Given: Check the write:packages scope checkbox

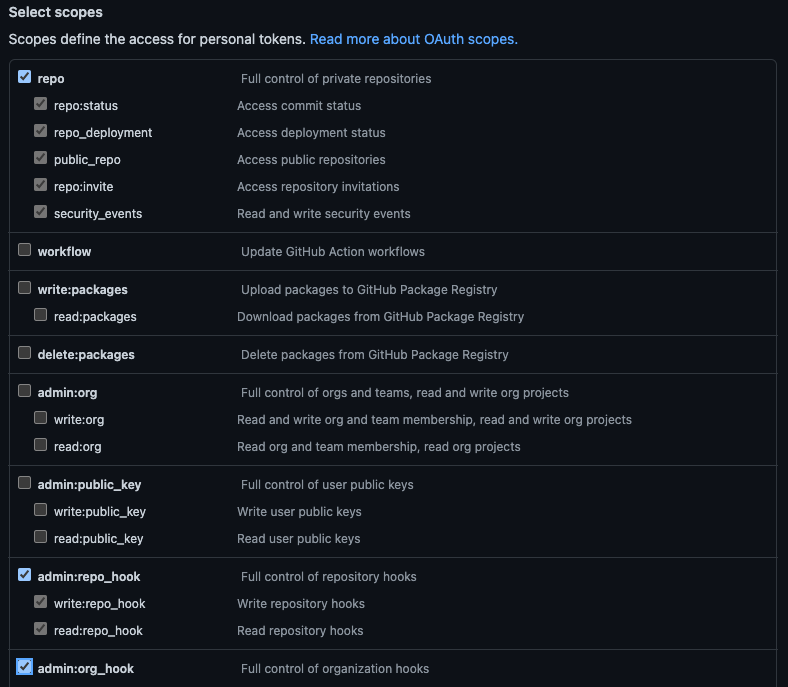Looking at the screenshot, I should click(25, 288).
